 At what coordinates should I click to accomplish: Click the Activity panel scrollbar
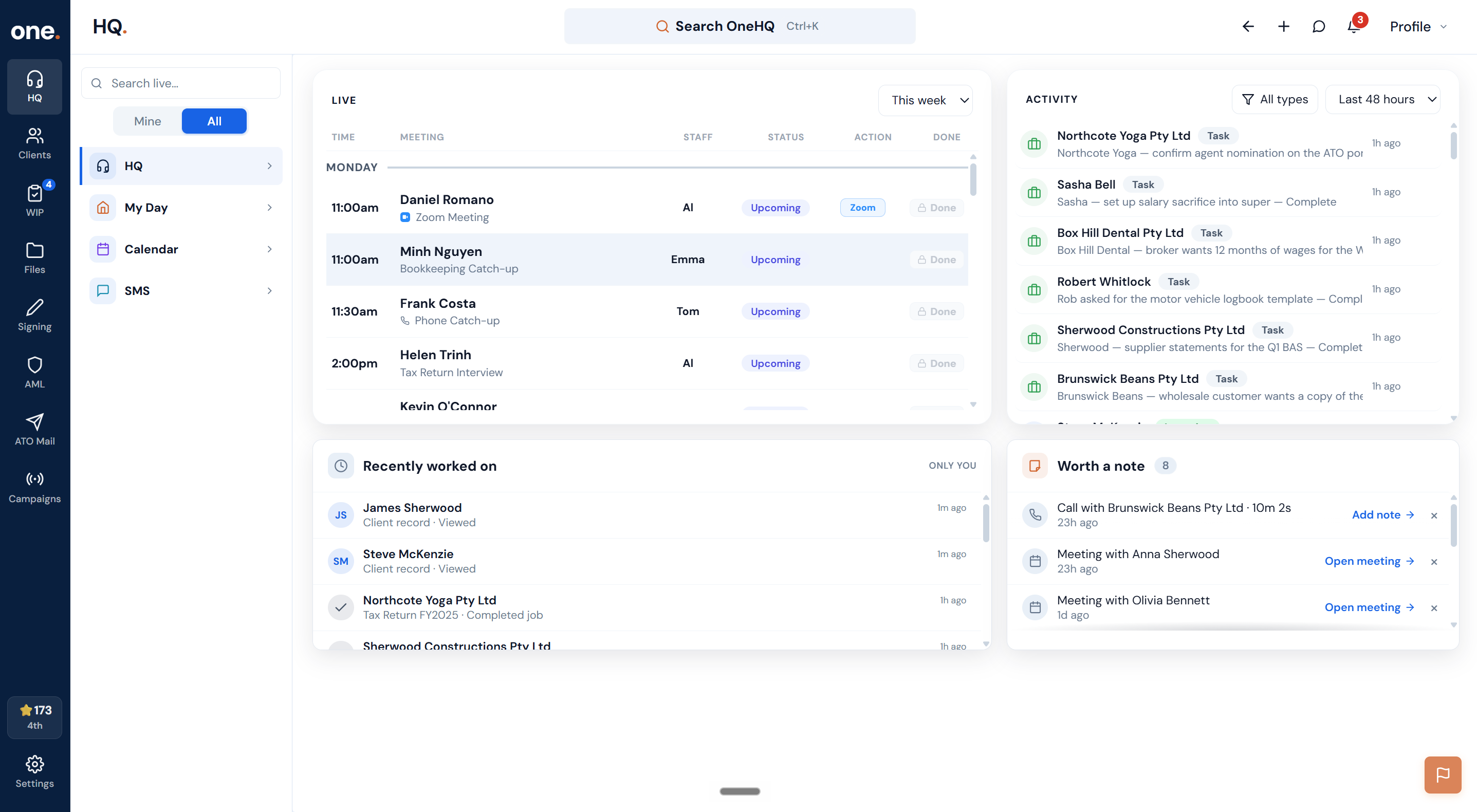(1453, 145)
